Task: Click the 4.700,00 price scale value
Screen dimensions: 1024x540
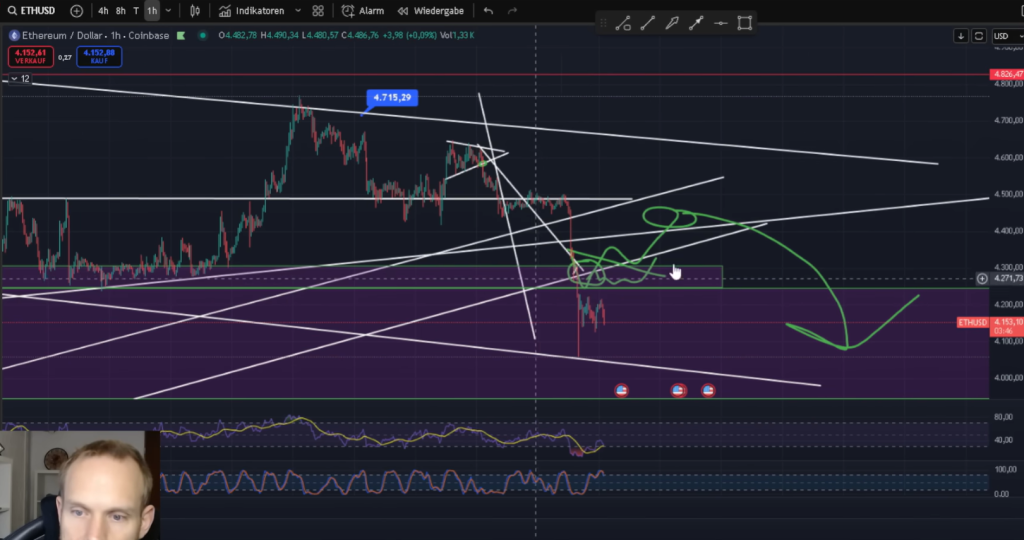Action: [1008, 120]
